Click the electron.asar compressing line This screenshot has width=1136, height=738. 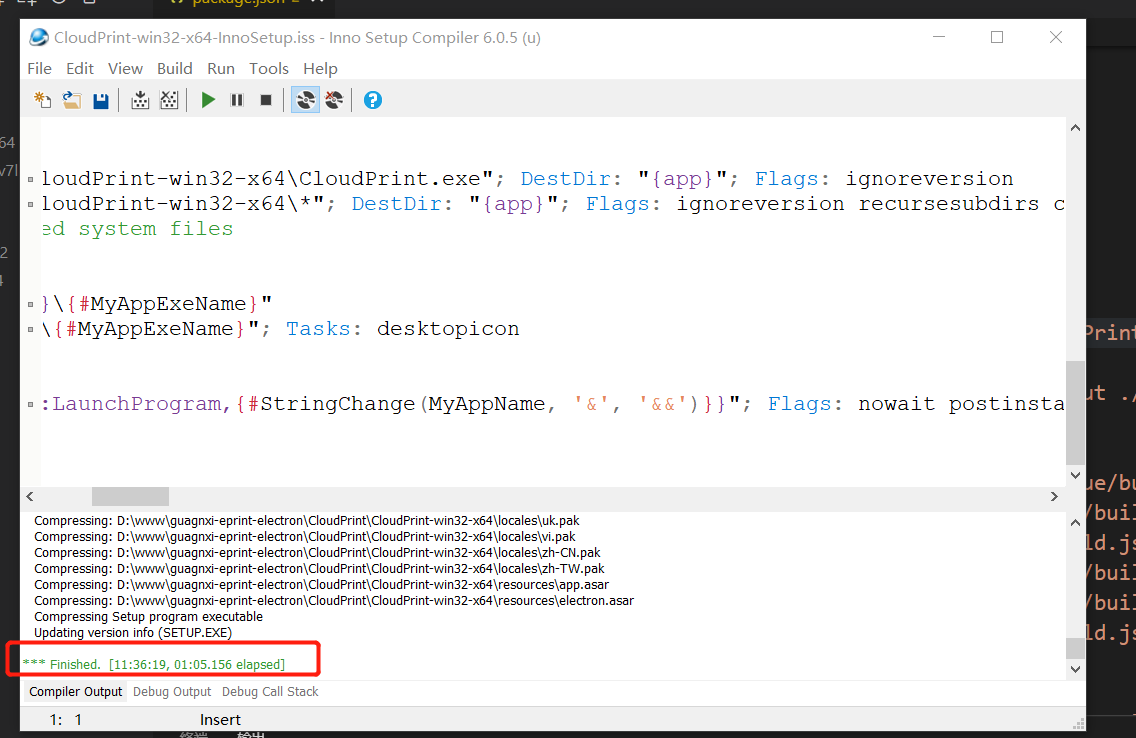334,600
